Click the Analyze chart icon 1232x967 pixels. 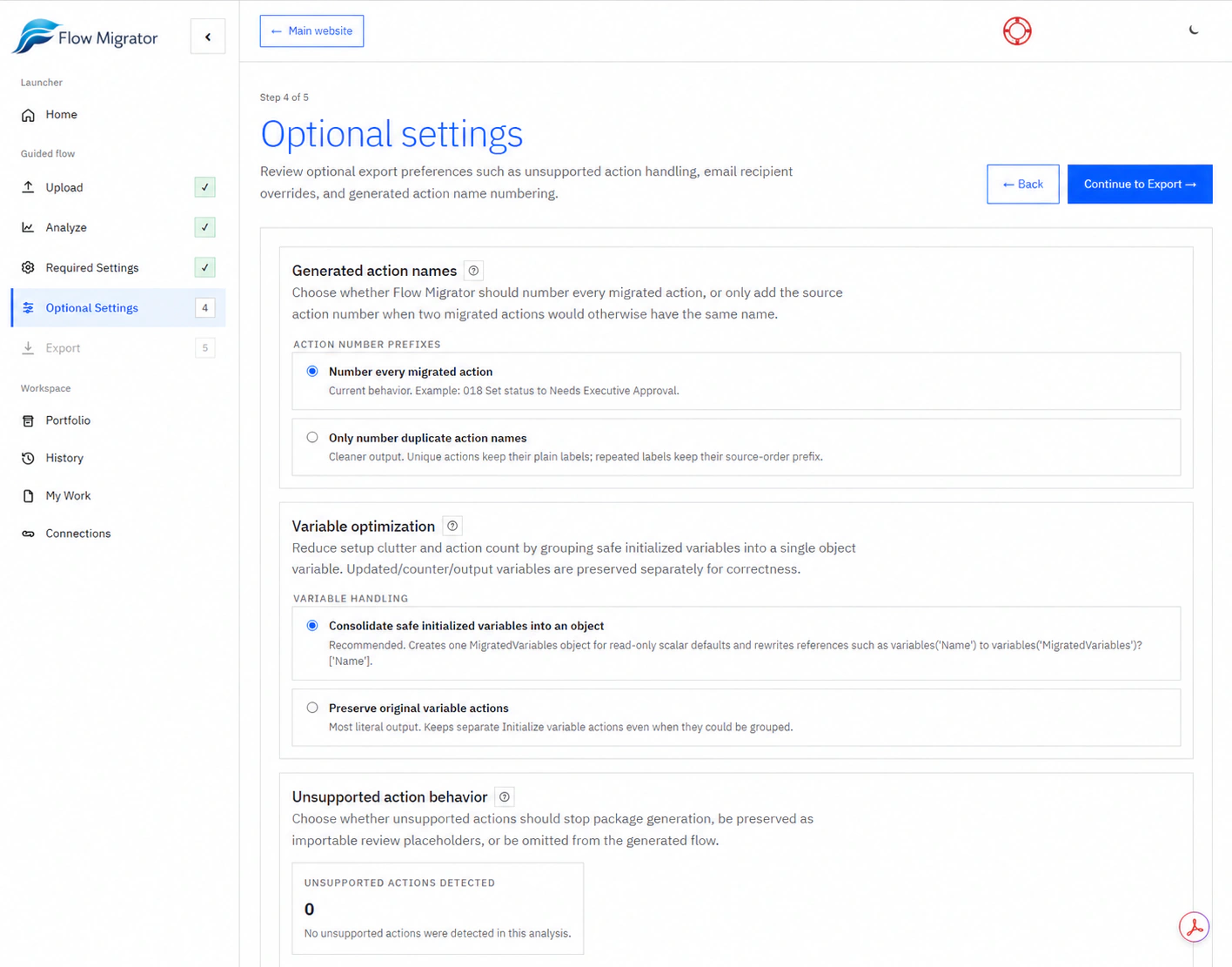pyautogui.click(x=28, y=227)
